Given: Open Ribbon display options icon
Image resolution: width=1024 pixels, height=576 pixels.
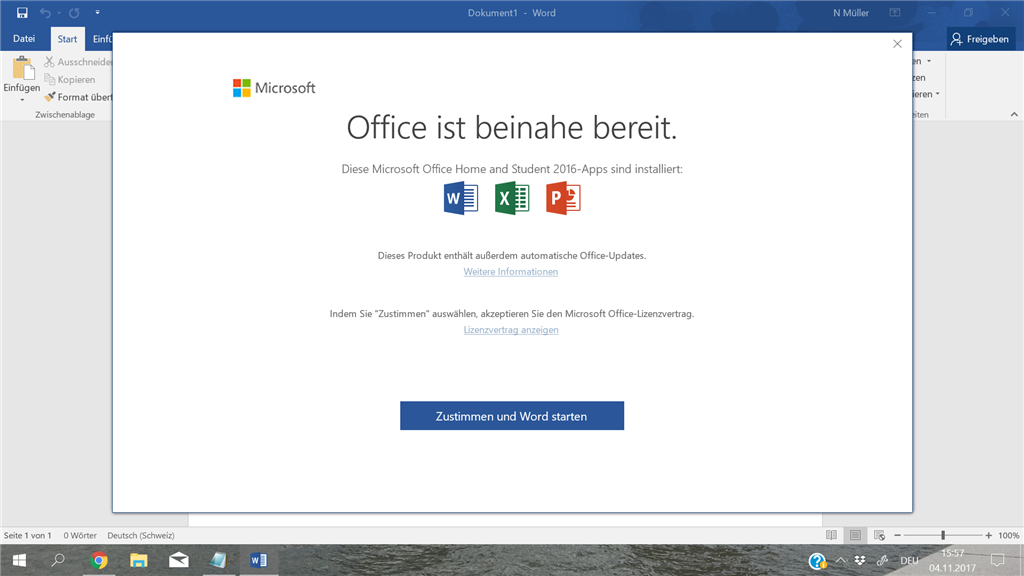Looking at the screenshot, I should coord(895,12).
